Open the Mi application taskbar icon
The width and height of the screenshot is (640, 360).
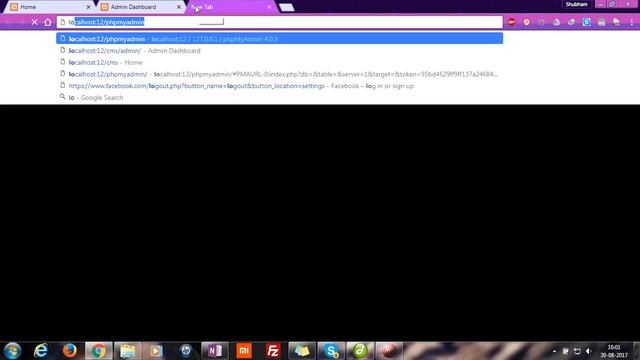point(244,351)
